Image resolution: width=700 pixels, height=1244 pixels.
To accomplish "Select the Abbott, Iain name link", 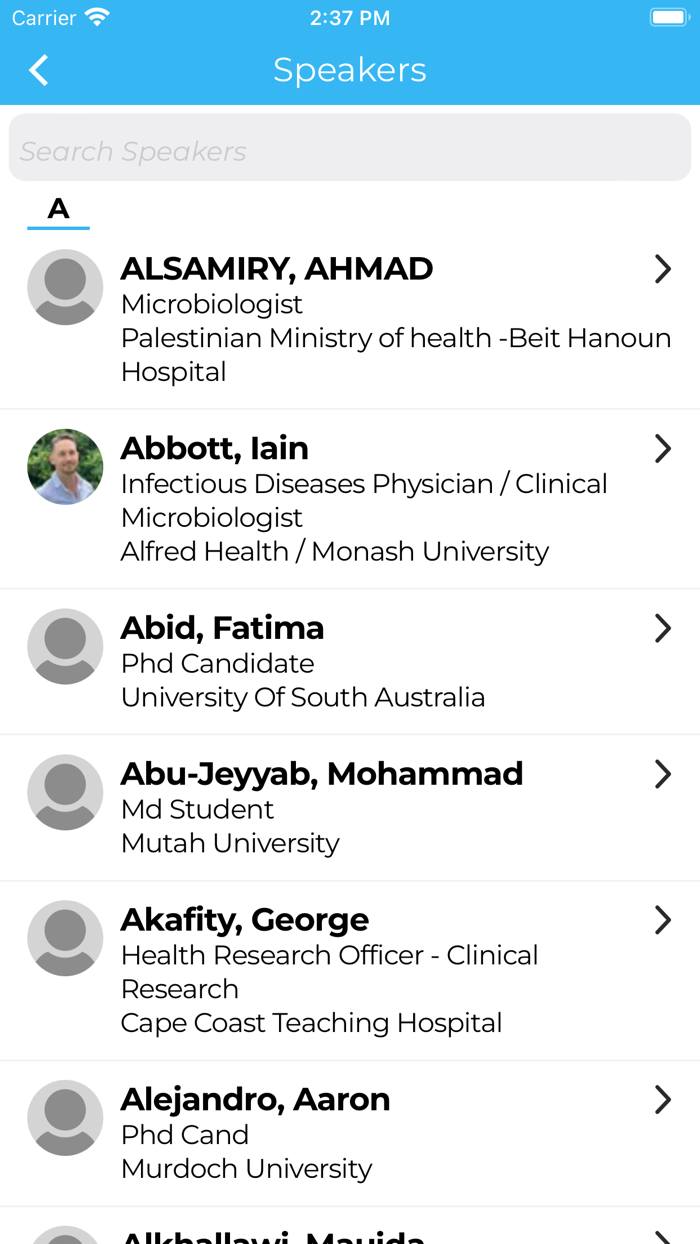I will (214, 449).
